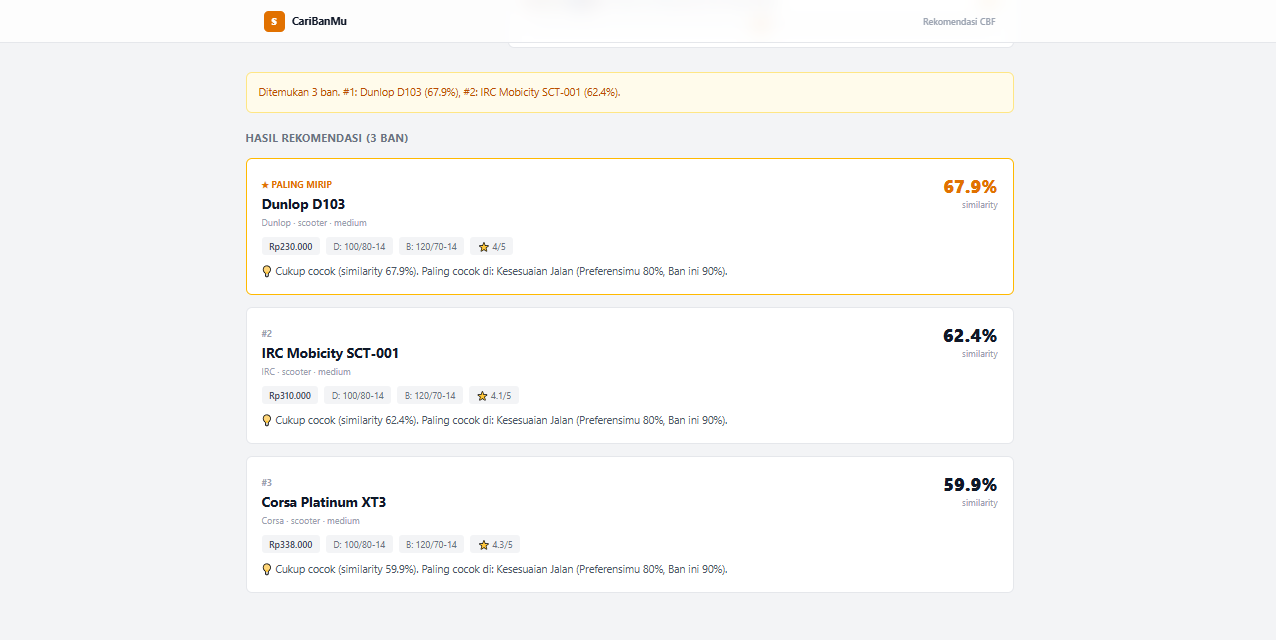This screenshot has height=640, width=1276.
Task: Open the Dunlop D103 tire title
Action: point(303,204)
